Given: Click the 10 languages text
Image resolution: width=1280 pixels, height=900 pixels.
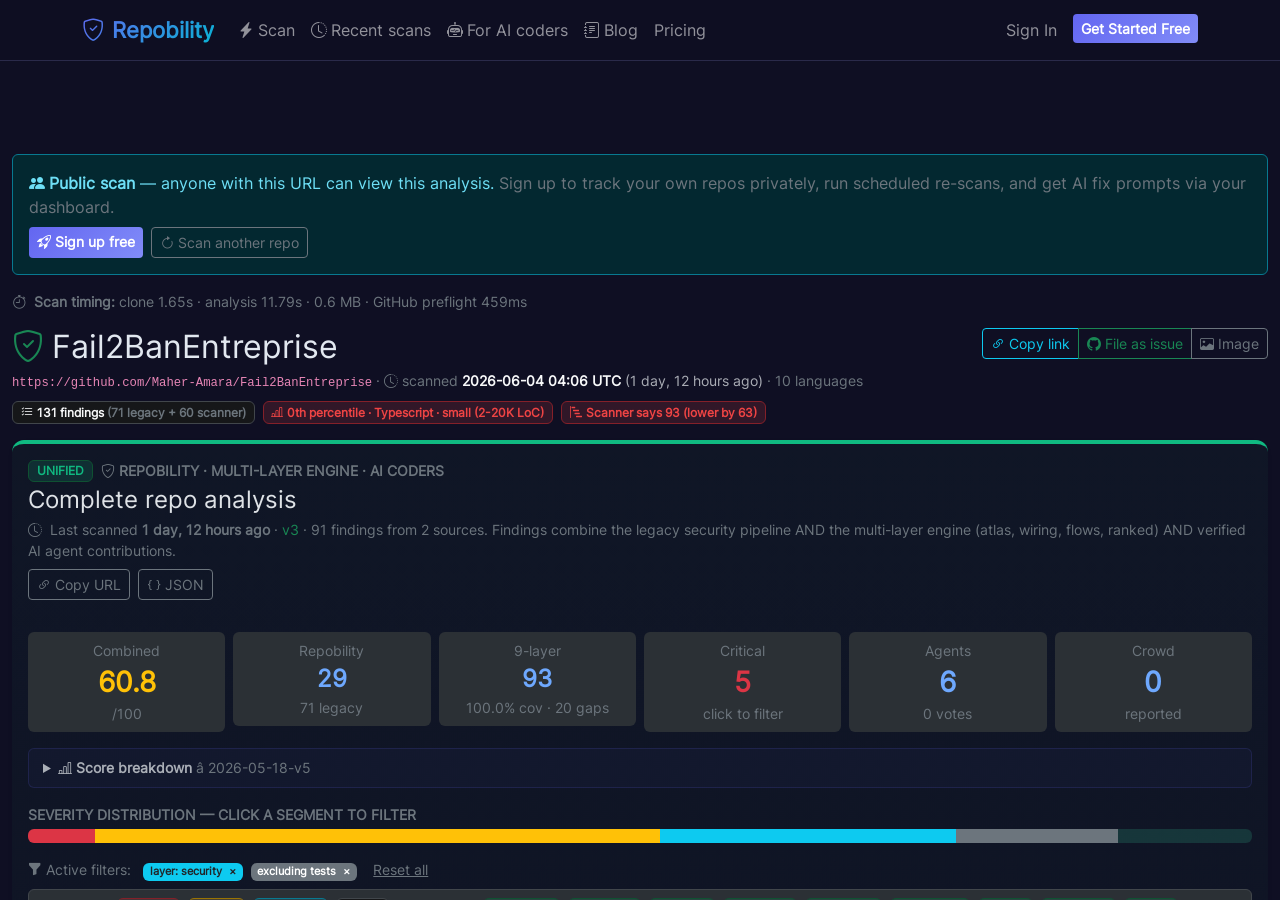Looking at the screenshot, I should tap(819, 381).
